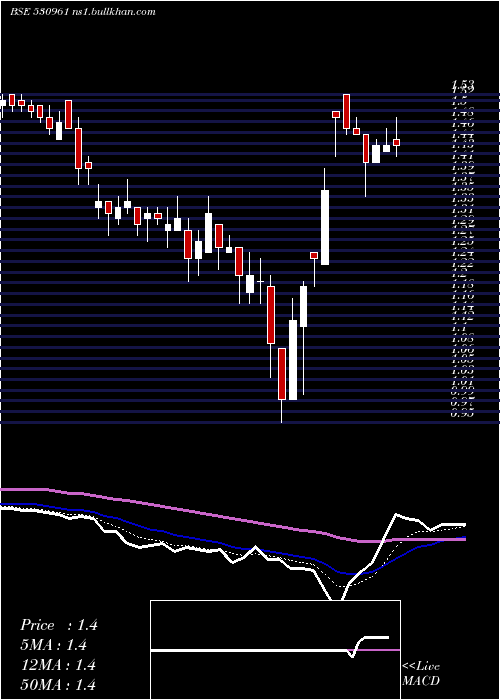This screenshot has height=700, width=500.
Task: Click the '12MA : 1.4' value
Action: tap(58, 665)
